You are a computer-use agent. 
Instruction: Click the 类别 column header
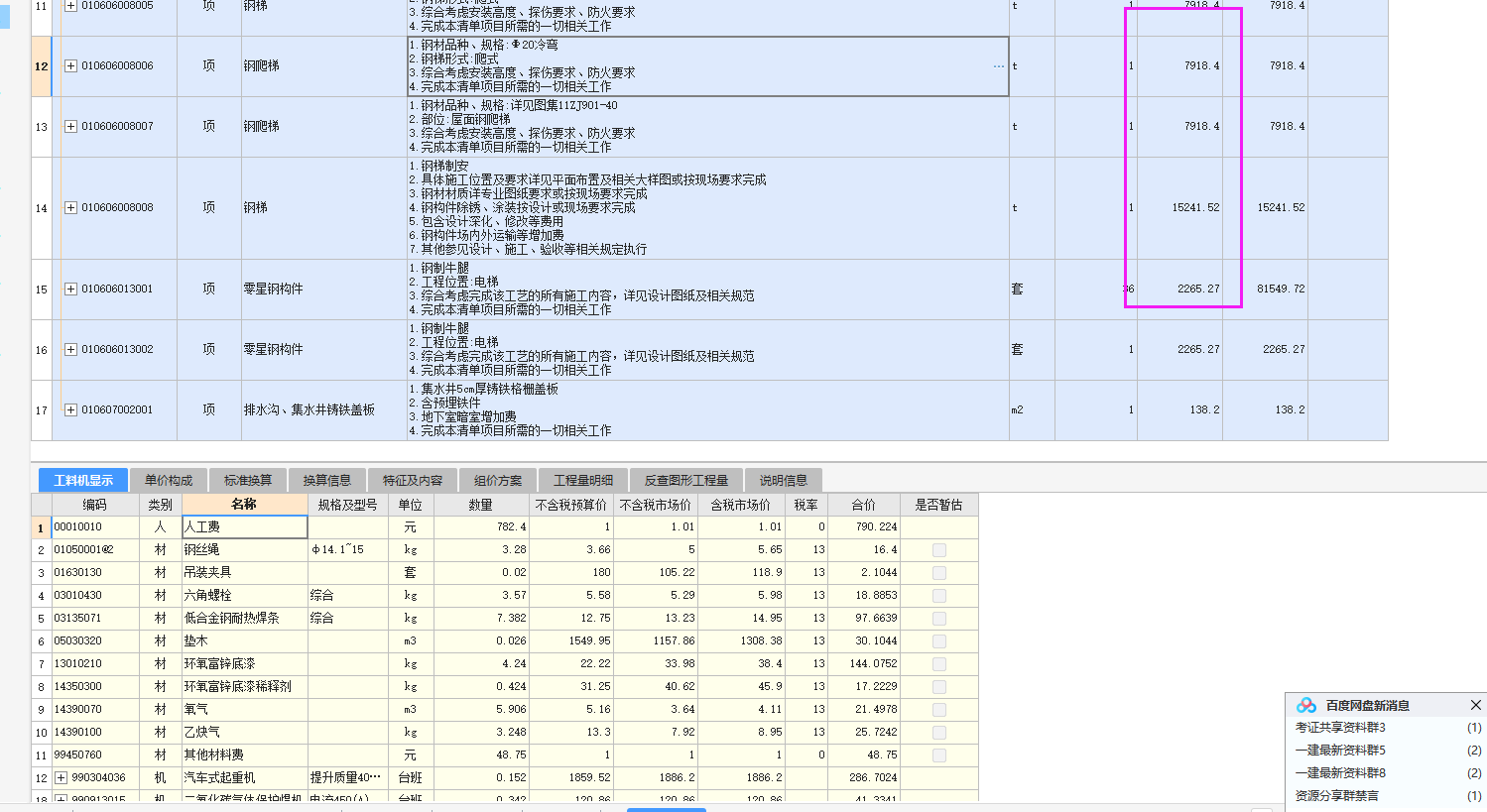pos(160,505)
